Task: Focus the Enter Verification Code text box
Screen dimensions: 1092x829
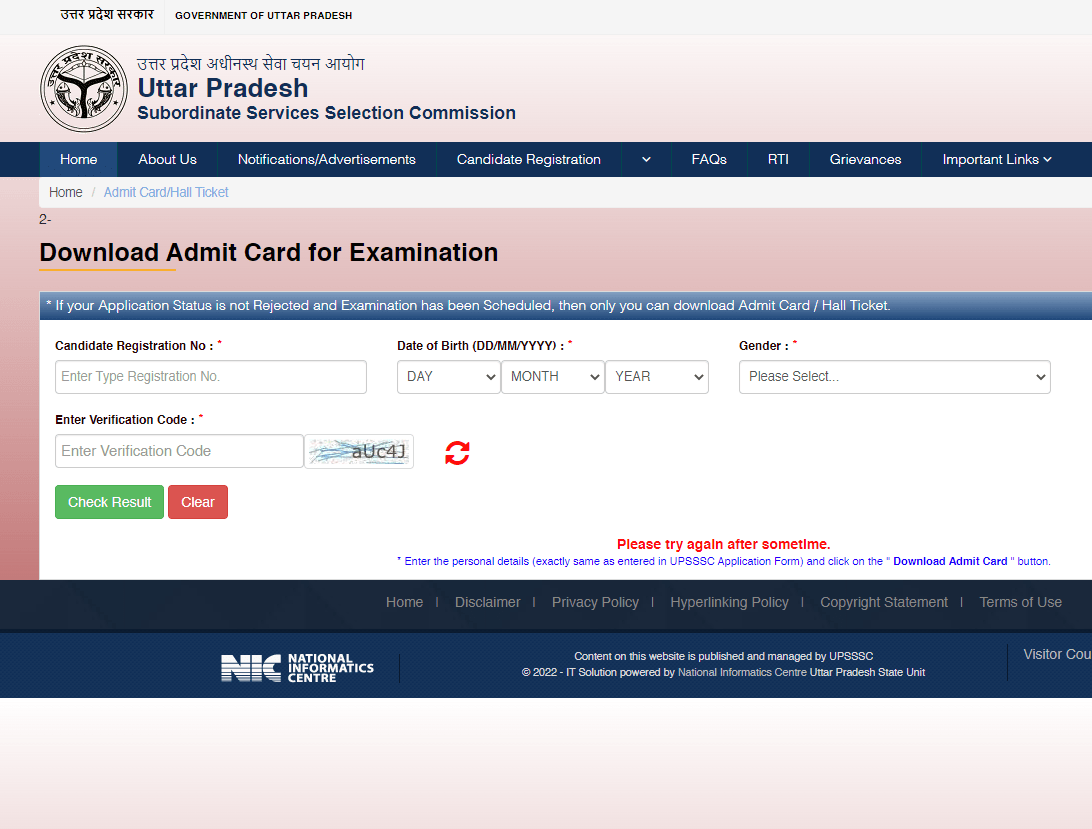Action: pos(179,451)
